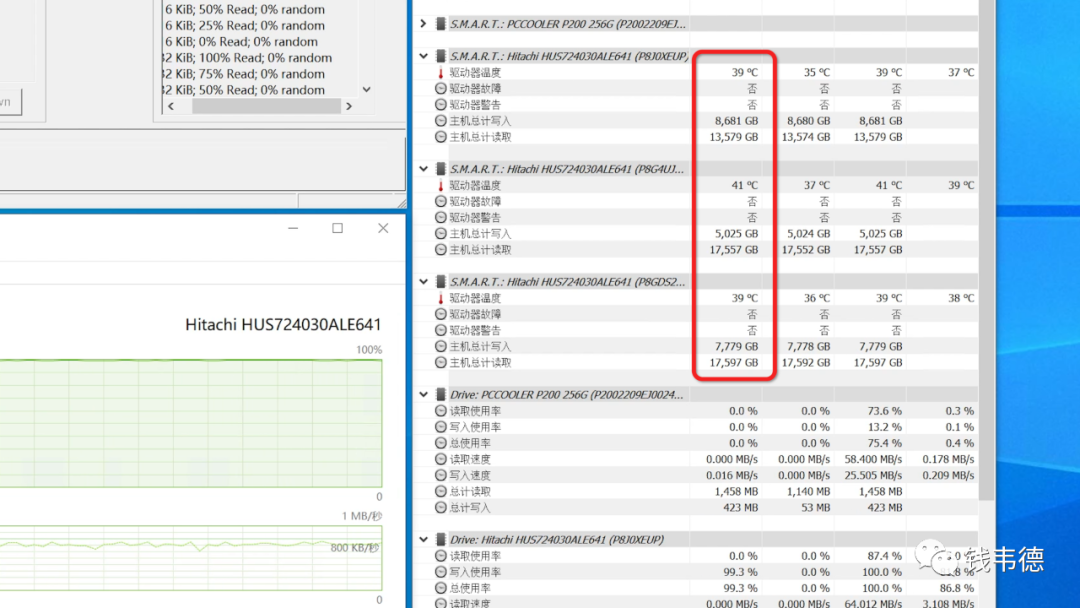The width and height of the screenshot is (1080, 608).
Task: Click the 7,778 GB value
Action: pyautogui.click(x=809, y=346)
